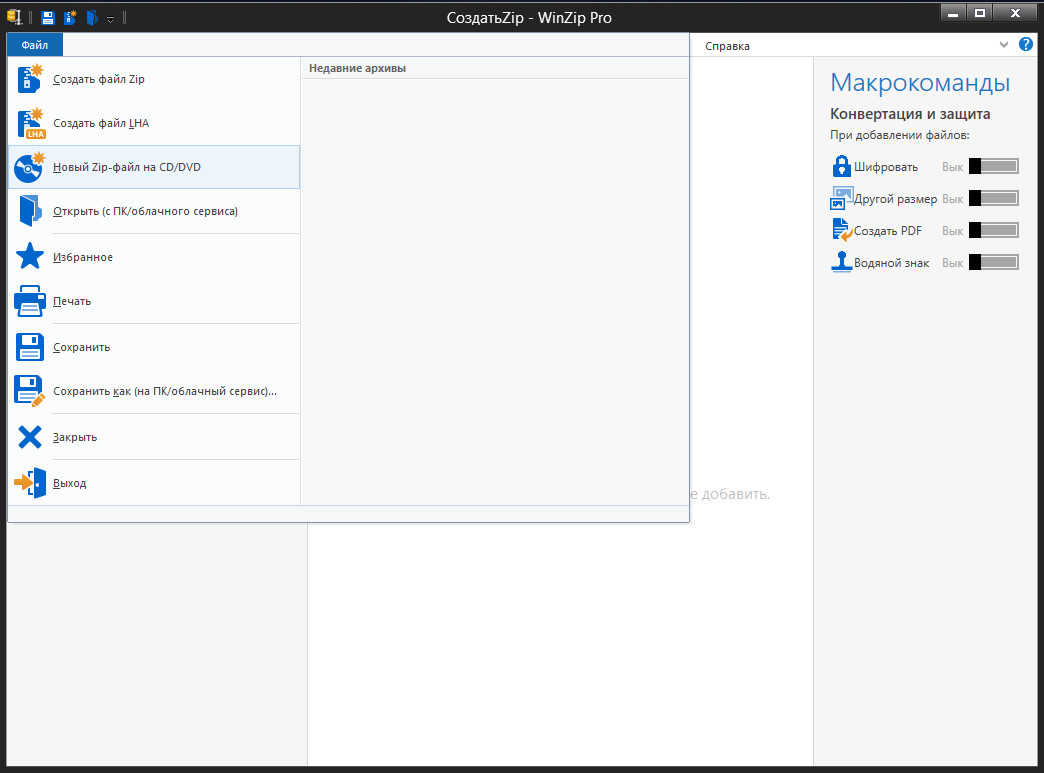Click the Избранное star icon
Screen dimensions: 1044x773
coord(30,256)
